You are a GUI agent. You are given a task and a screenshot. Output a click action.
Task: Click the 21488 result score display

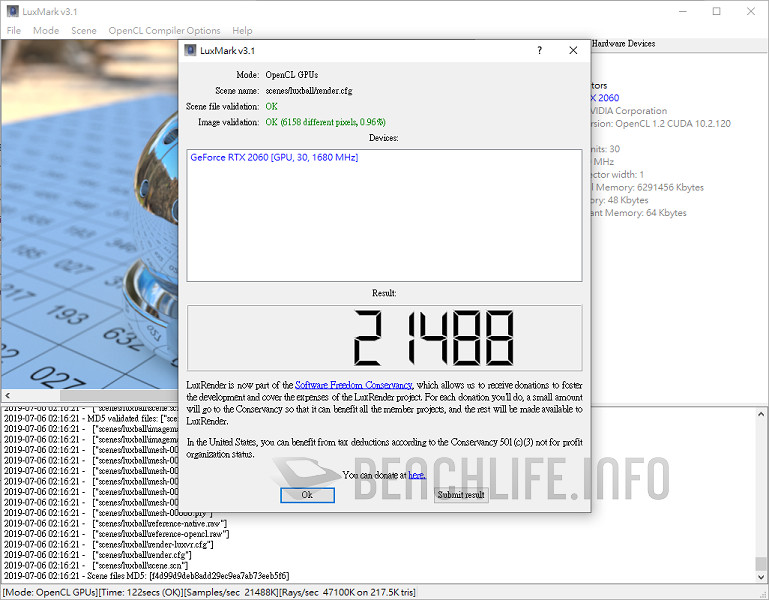[384, 338]
